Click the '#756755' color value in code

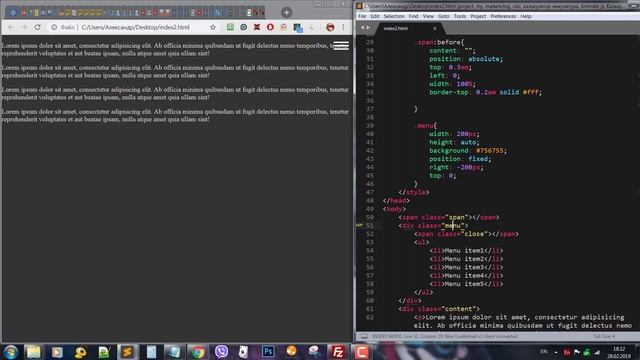tap(490, 151)
